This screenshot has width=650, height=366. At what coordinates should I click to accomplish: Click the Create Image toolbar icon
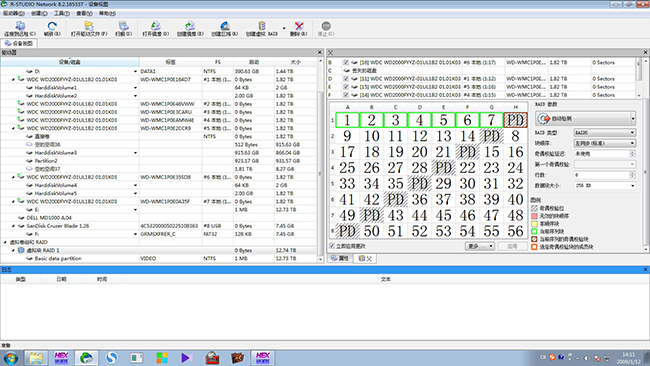click(190, 29)
